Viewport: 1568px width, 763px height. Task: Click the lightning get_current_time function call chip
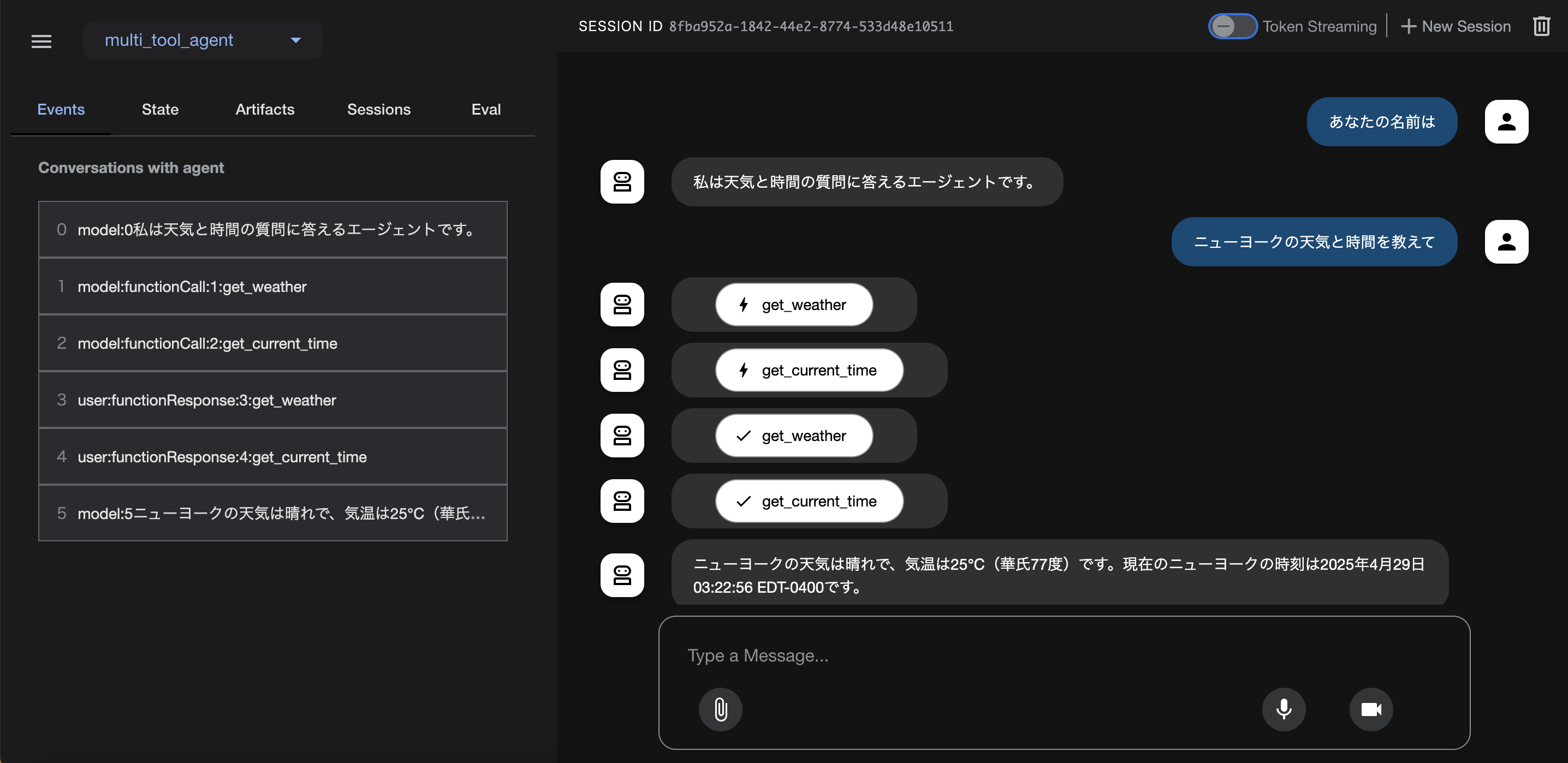click(x=809, y=370)
